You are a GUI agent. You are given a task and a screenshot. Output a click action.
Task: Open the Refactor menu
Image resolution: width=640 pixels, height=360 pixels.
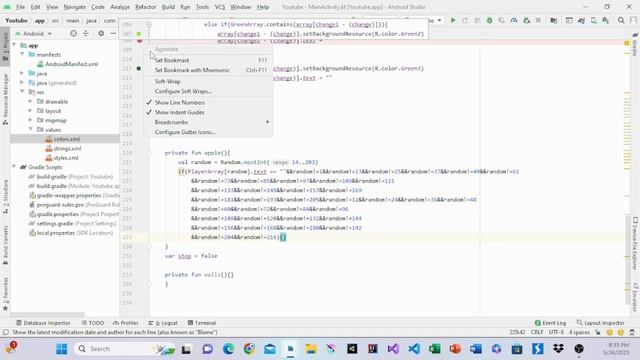[x=146, y=7]
